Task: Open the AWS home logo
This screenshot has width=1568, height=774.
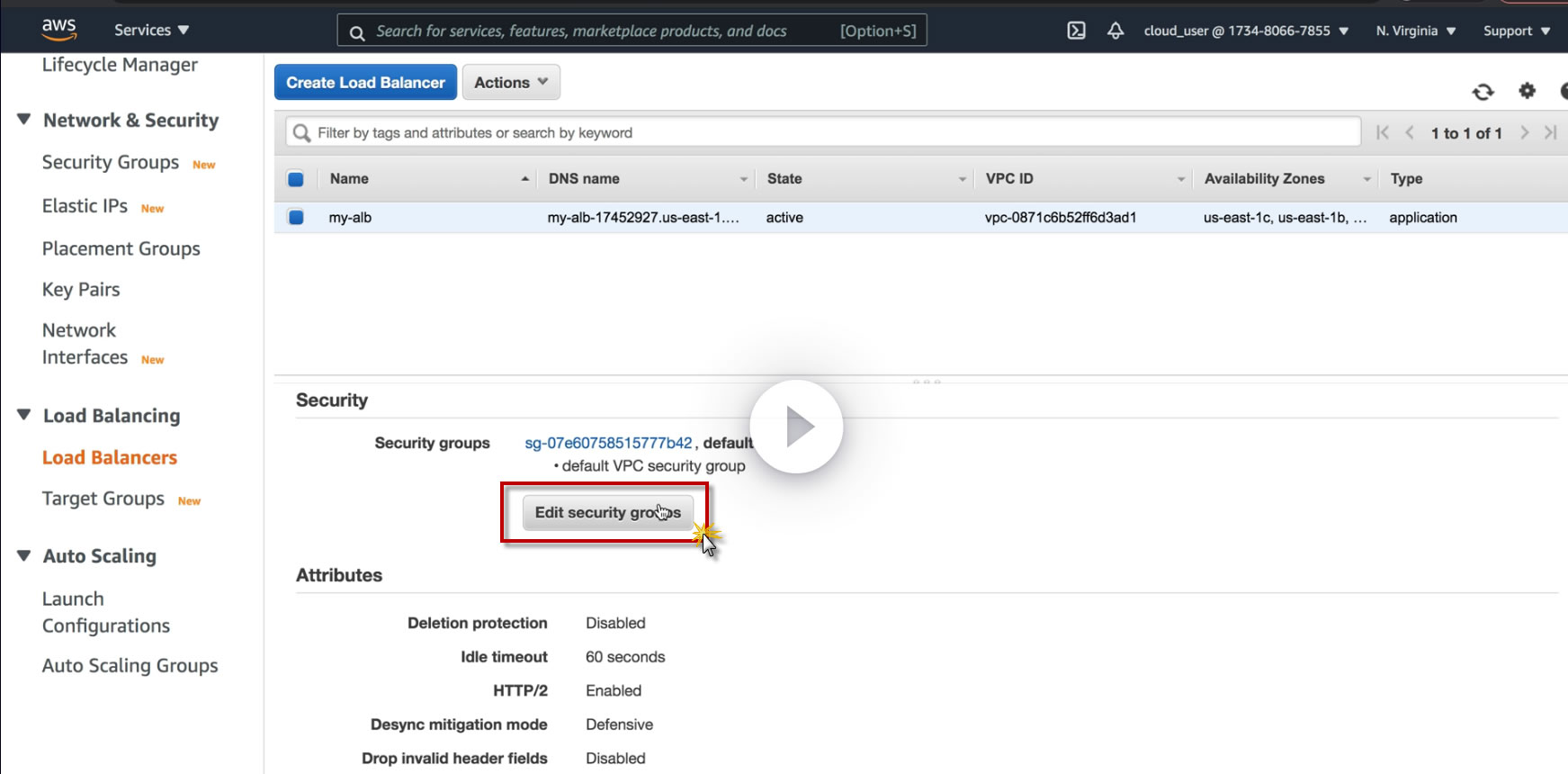Action: click(x=59, y=30)
